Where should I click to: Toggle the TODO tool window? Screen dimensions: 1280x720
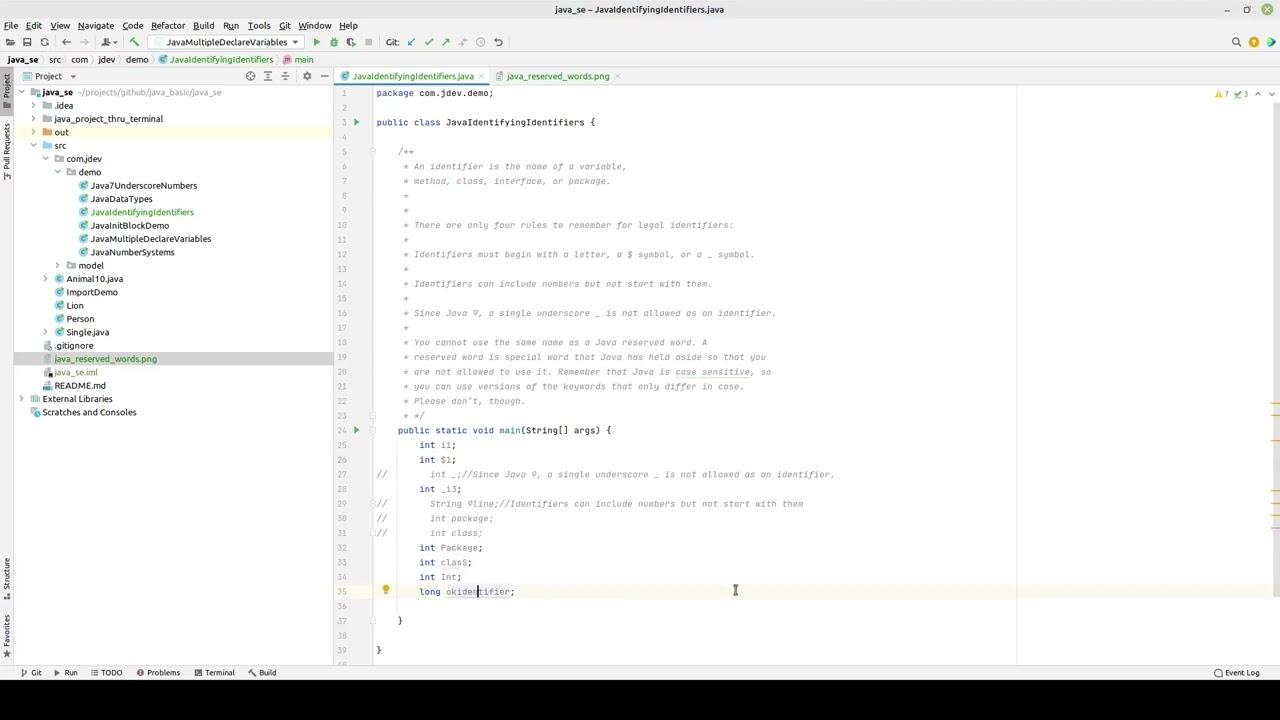(106, 673)
